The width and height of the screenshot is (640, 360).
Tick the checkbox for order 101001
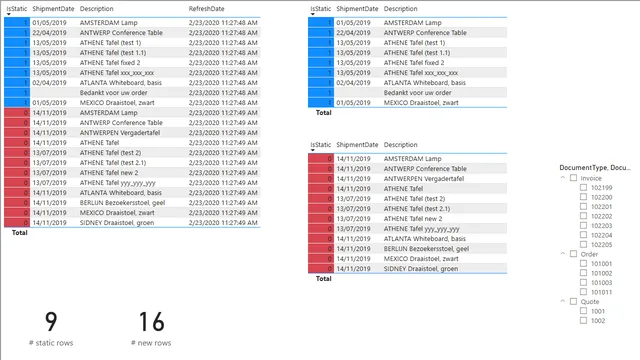pyautogui.click(x=583, y=263)
